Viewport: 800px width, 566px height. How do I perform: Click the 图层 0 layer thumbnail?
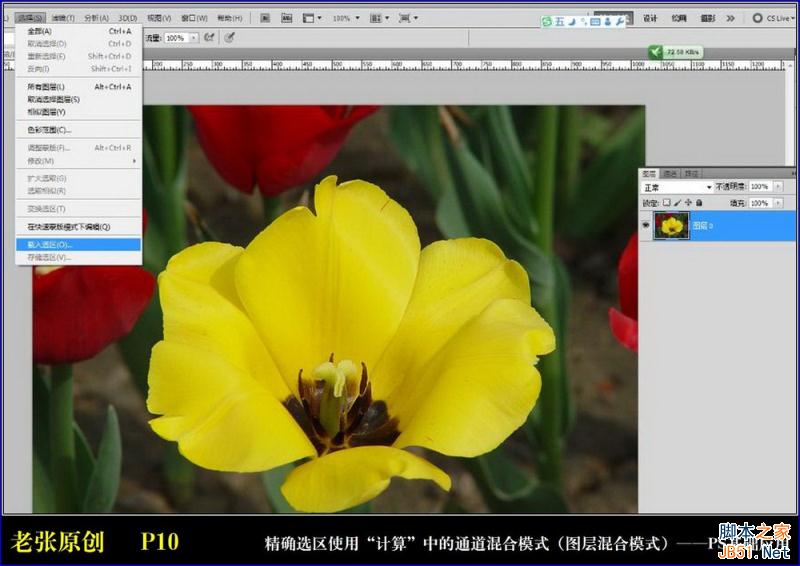pos(671,226)
